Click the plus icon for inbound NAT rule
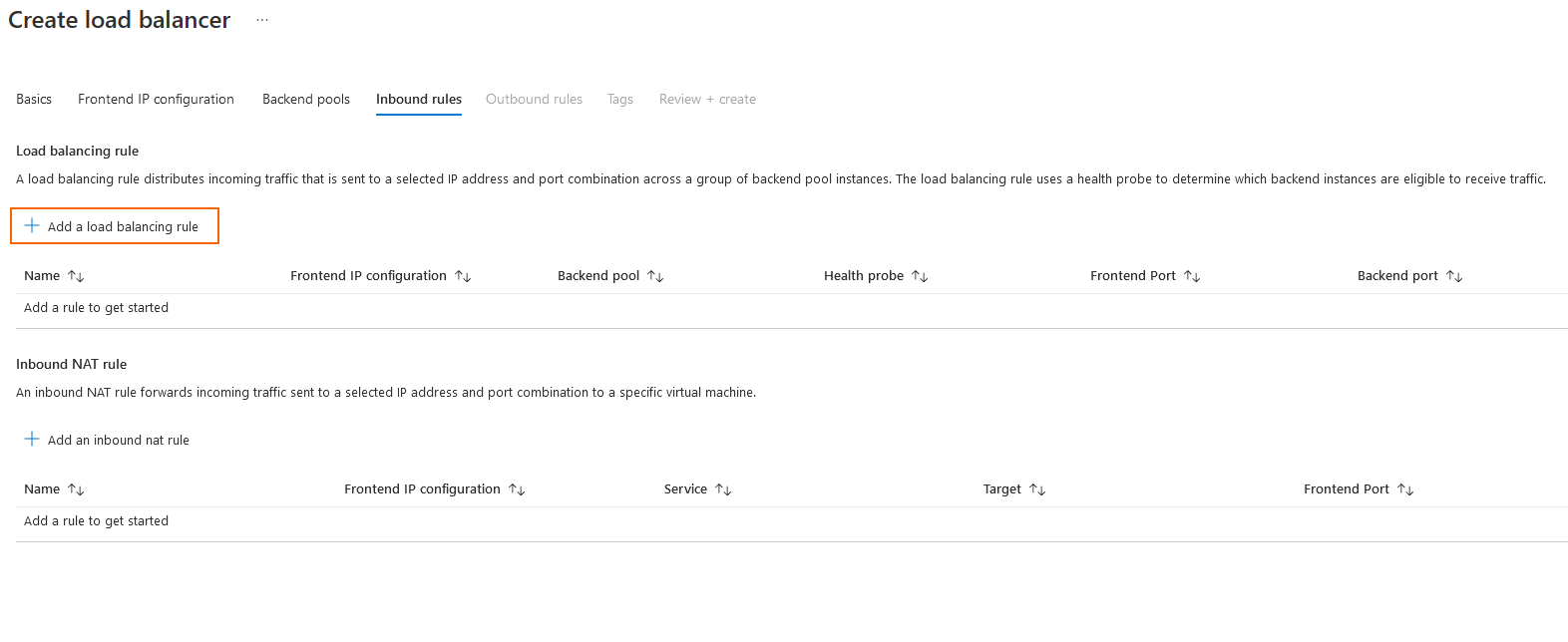 pos(32,440)
